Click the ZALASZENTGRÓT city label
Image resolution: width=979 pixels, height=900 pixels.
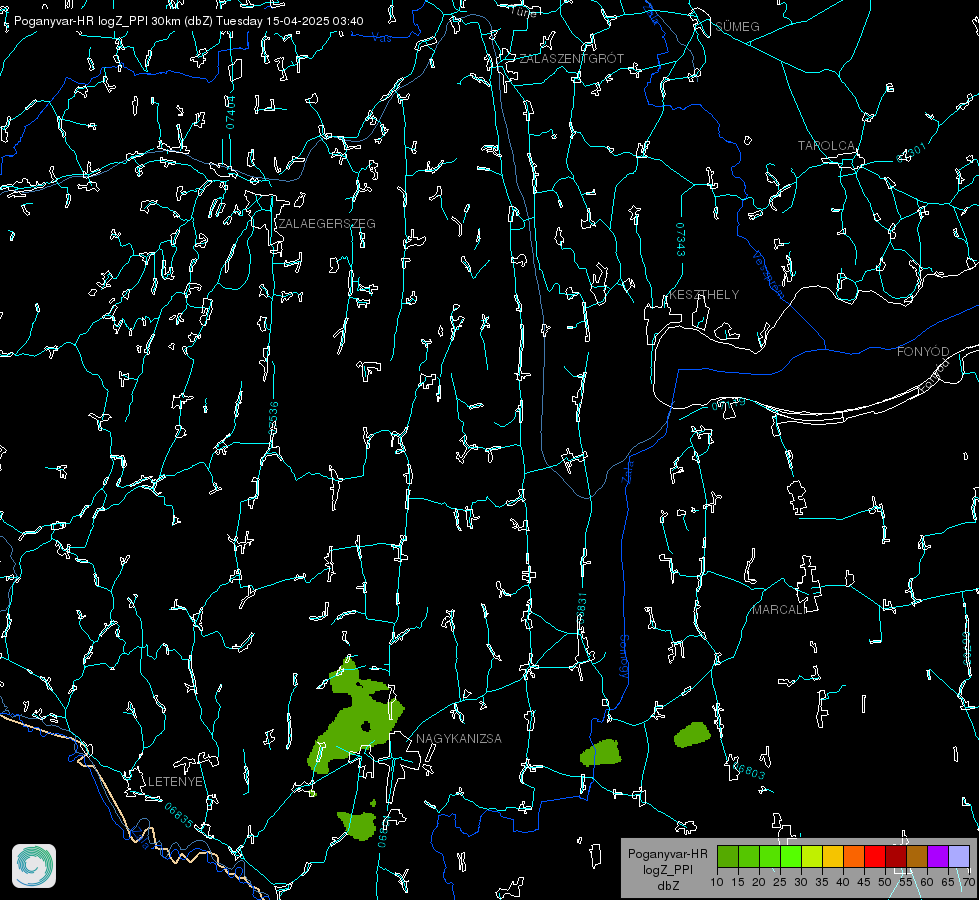click(x=571, y=59)
